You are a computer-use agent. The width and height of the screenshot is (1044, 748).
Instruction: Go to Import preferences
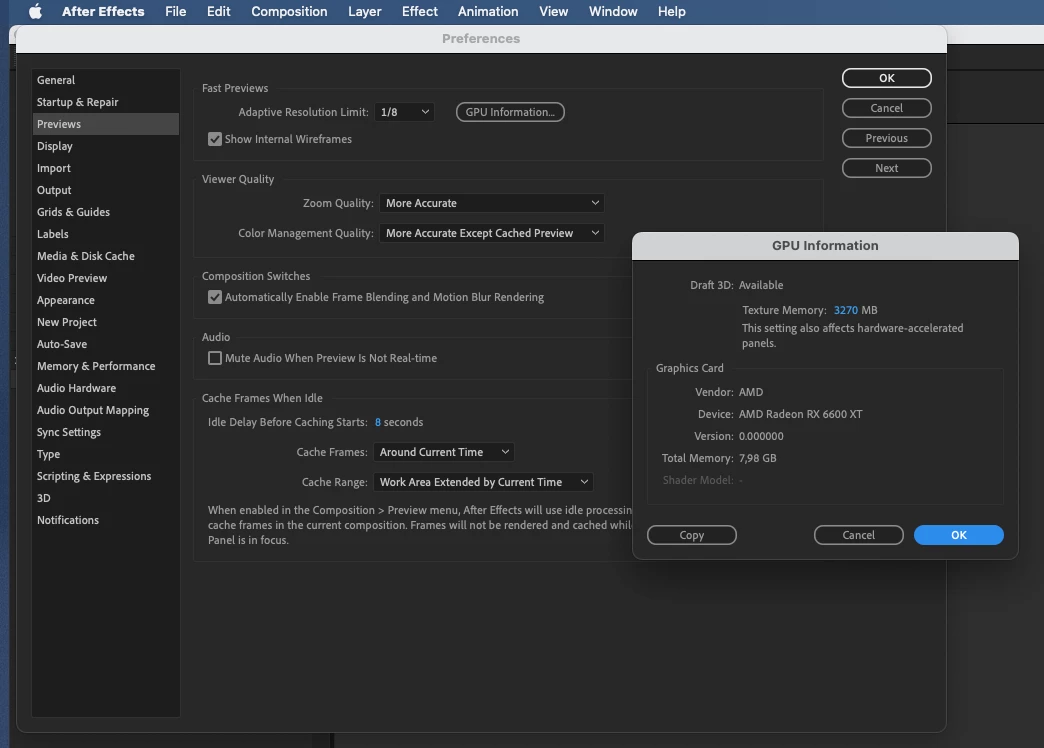coord(106,168)
